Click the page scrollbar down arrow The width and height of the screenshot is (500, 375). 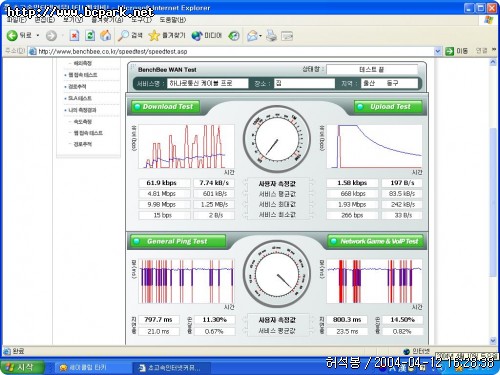(x=493, y=341)
